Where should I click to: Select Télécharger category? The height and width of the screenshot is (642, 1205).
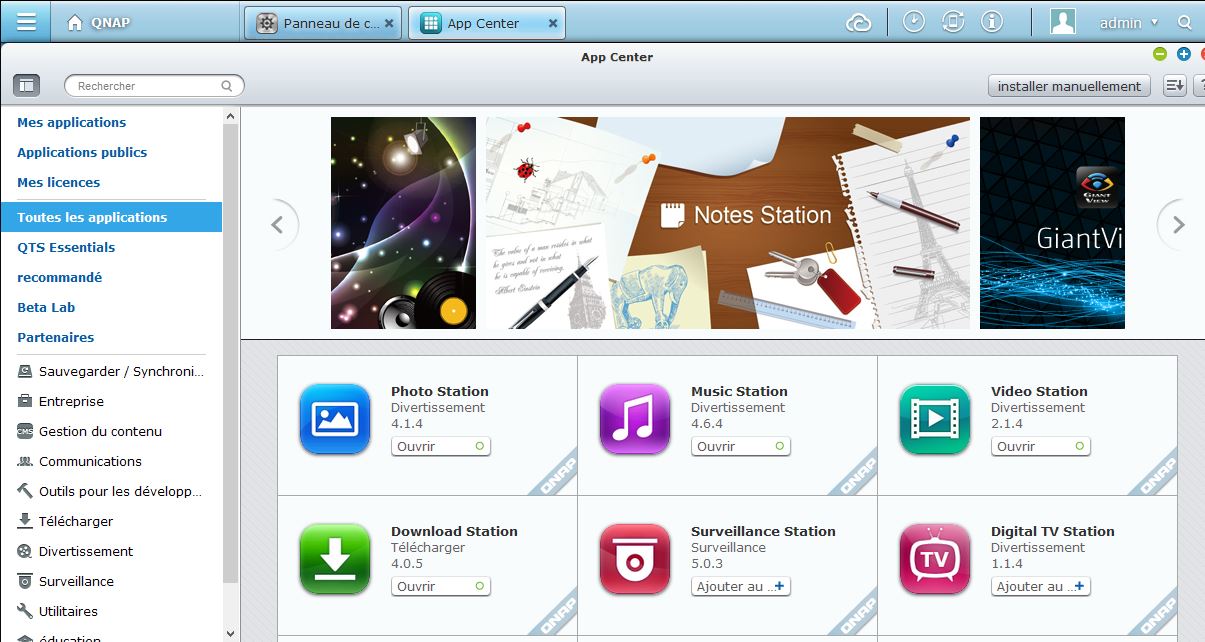coord(65,521)
